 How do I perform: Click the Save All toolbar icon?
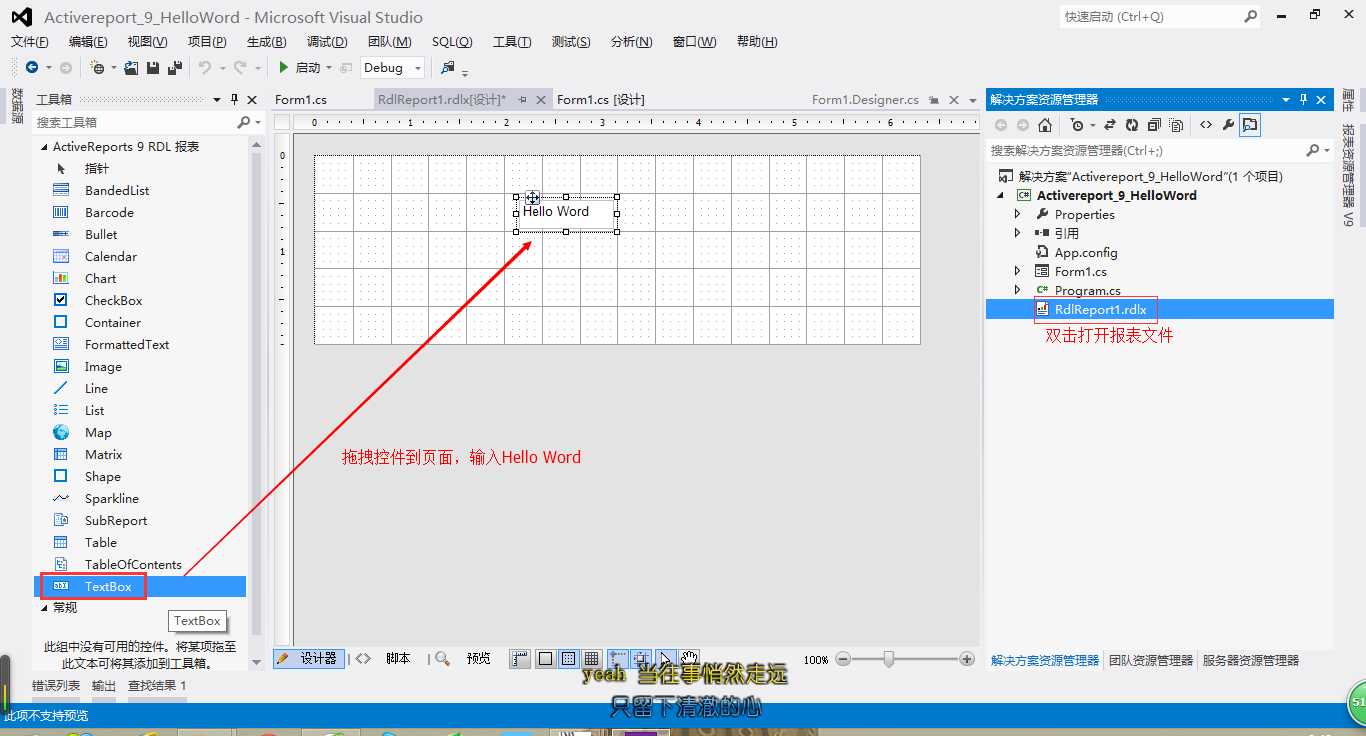click(175, 67)
